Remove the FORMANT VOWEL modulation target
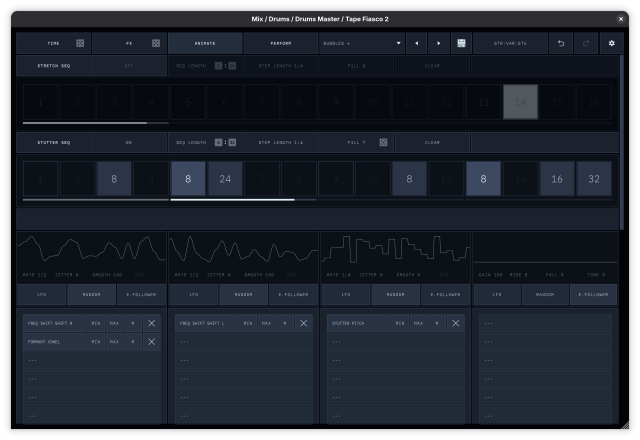 tap(151, 342)
